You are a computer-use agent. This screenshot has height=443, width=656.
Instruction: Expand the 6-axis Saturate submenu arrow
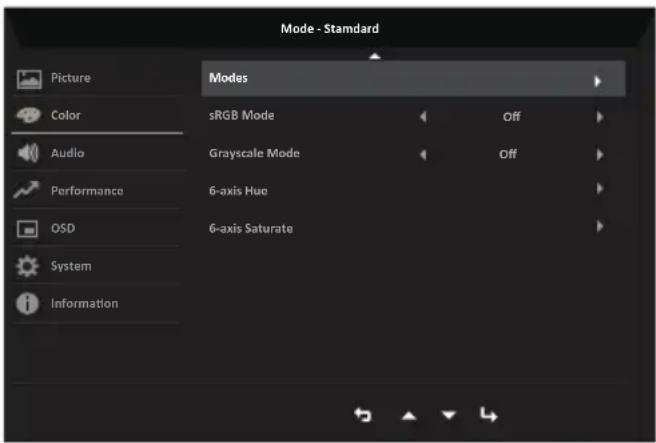[x=600, y=226]
